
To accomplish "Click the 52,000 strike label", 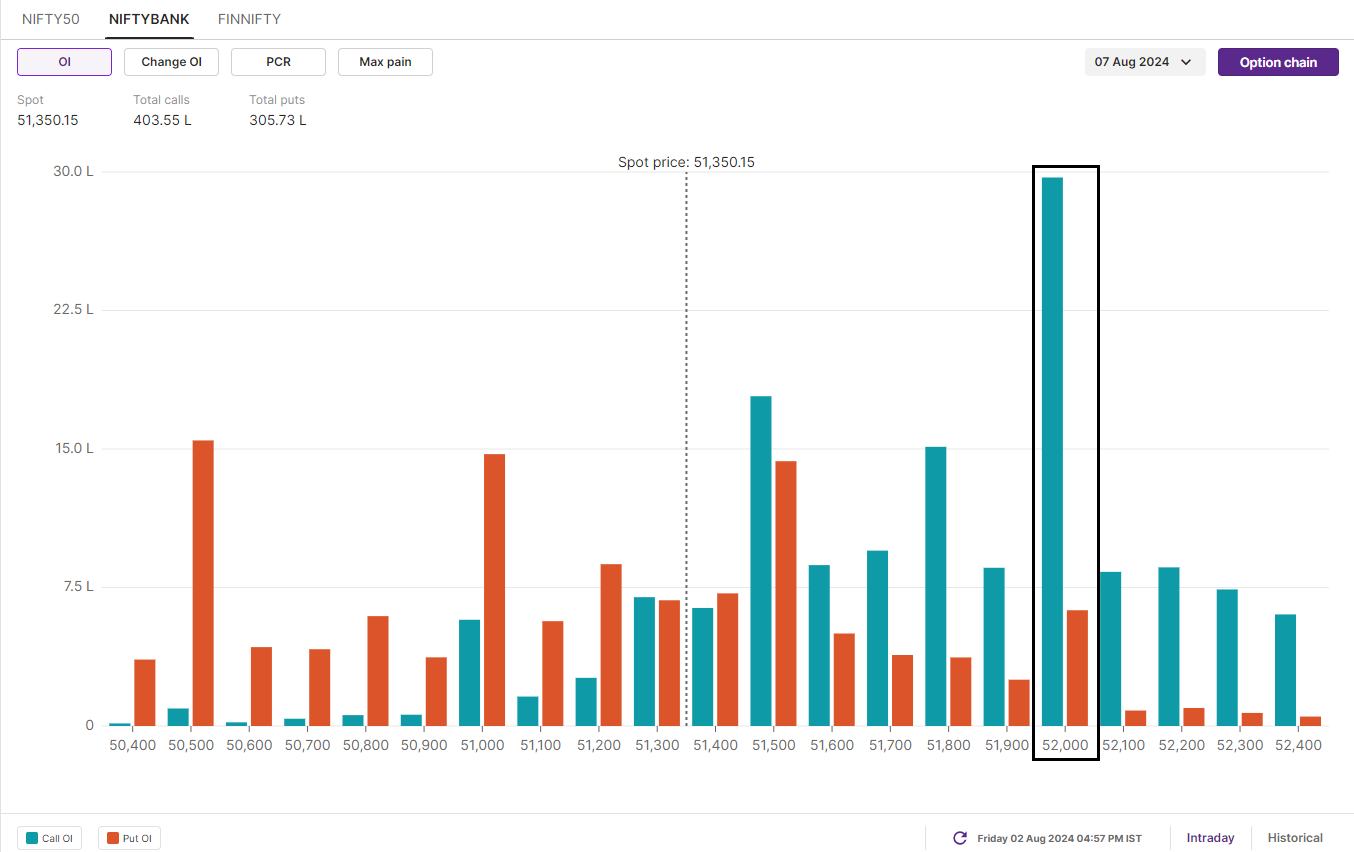I will pyautogui.click(x=1064, y=746).
